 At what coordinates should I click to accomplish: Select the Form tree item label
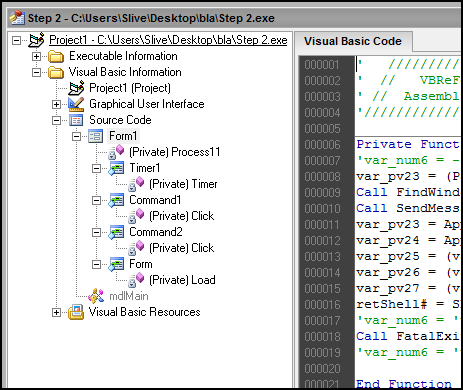141,264
